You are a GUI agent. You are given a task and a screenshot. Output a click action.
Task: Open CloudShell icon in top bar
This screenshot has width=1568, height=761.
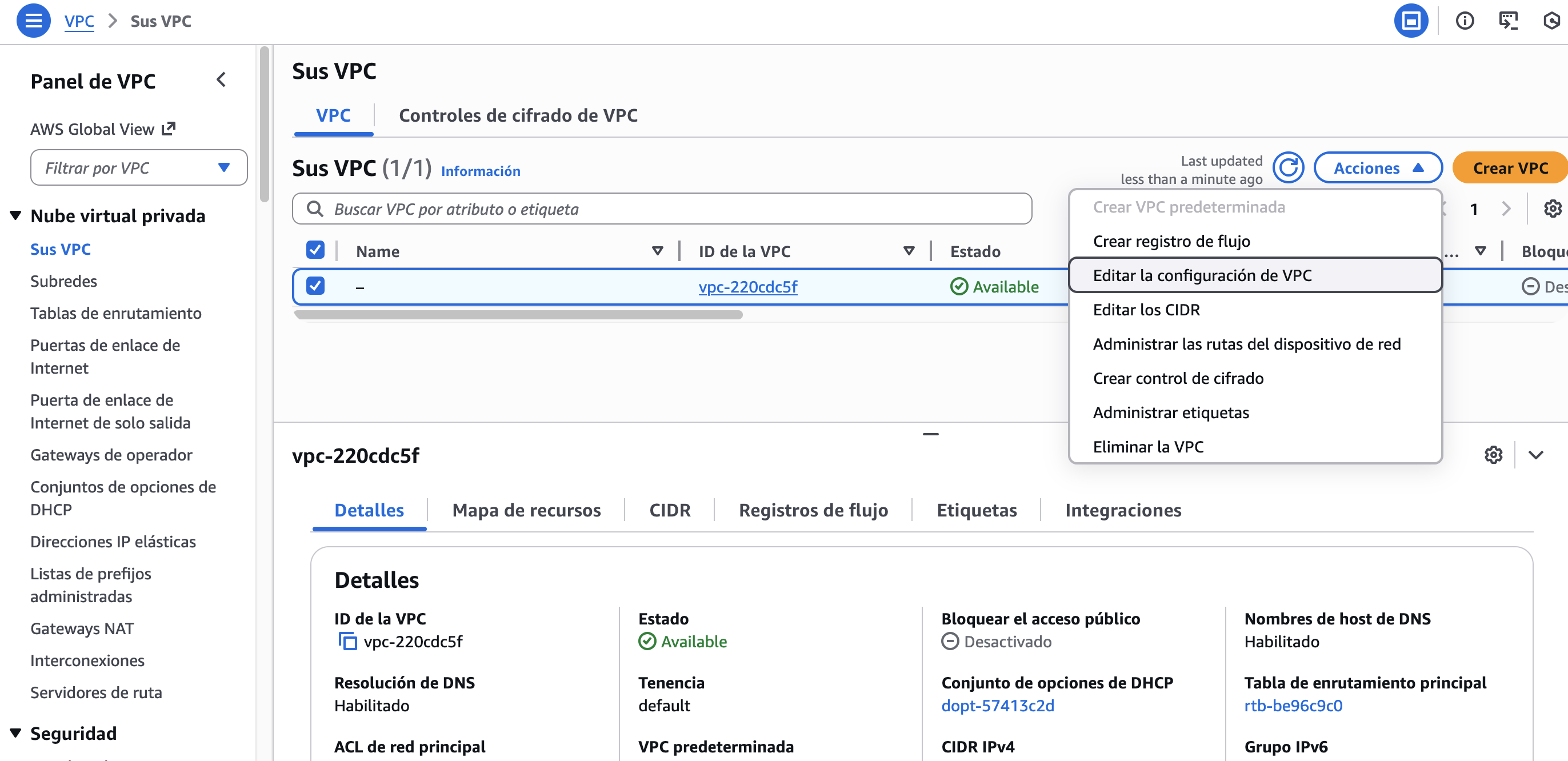1508,21
